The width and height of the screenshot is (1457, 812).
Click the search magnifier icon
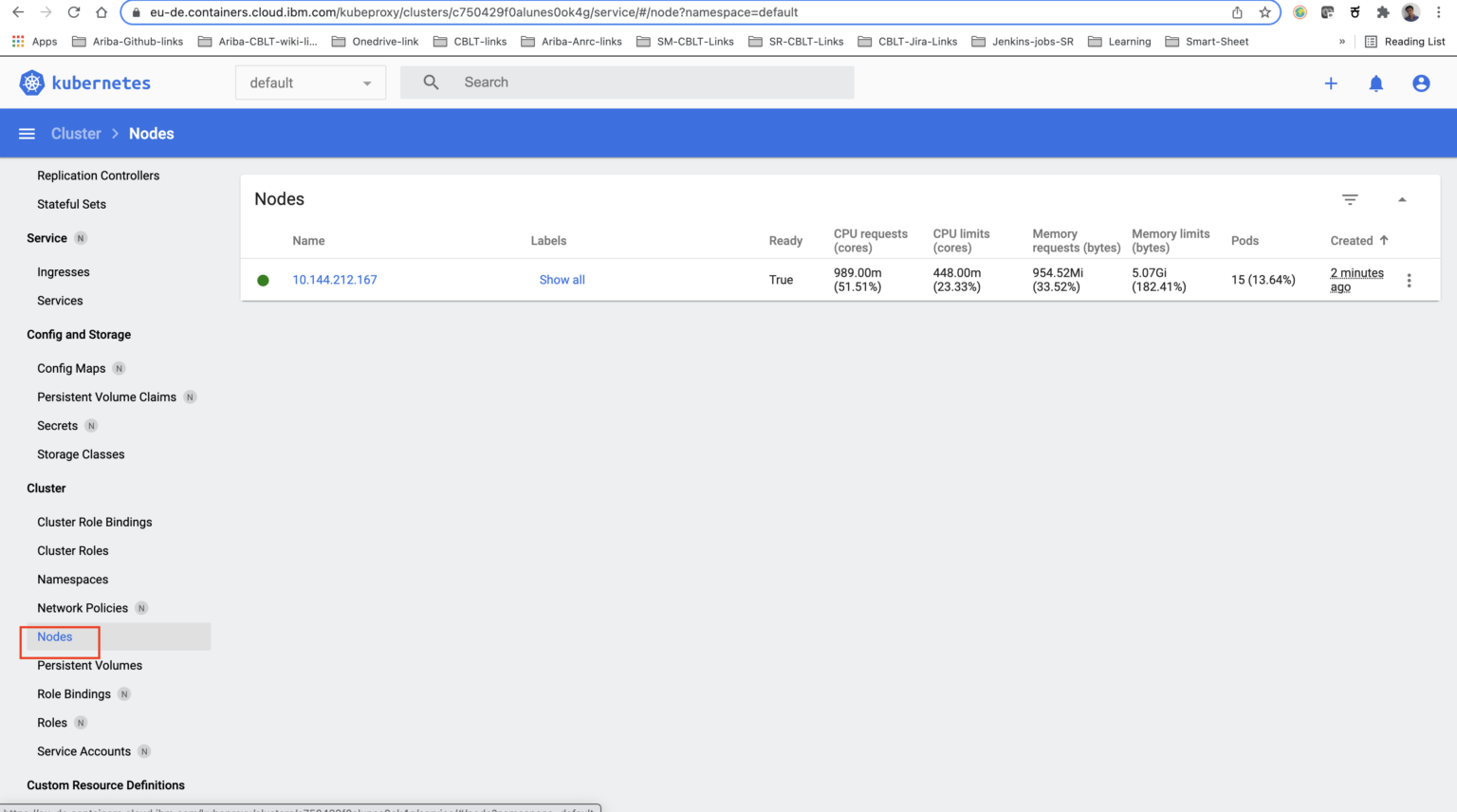pos(431,82)
